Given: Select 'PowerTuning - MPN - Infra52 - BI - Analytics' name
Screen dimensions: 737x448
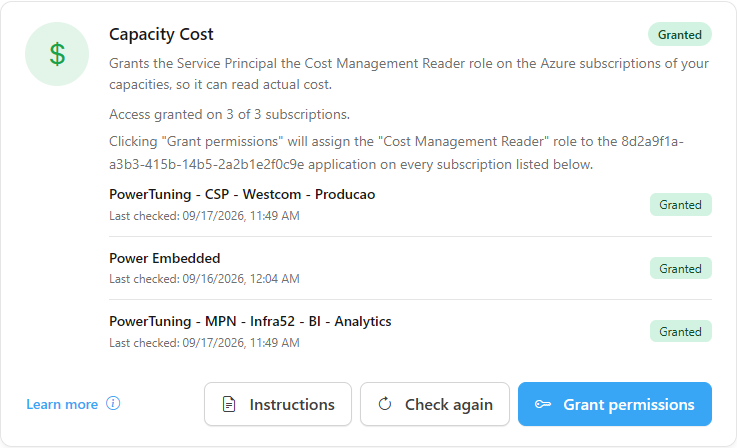Looking at the screenshot, I should pyautogui.click(x=250, y=321).
